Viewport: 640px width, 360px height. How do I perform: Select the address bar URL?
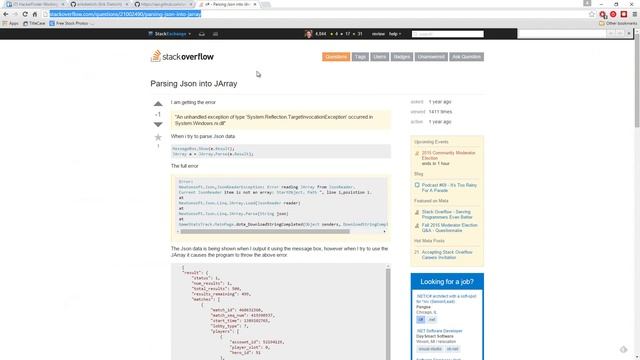(x=125, y=14)
